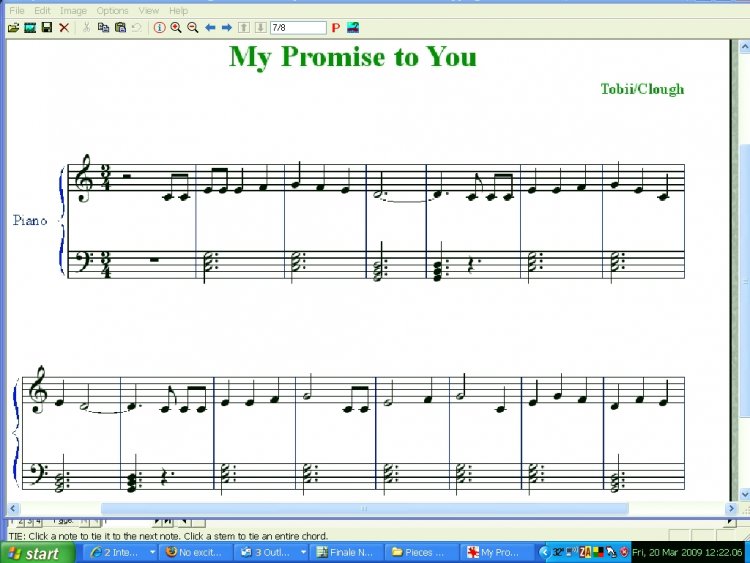Viewport: 750px width, 563px height.
Task: Open the File menu
Action: click(x=17, y=10)
